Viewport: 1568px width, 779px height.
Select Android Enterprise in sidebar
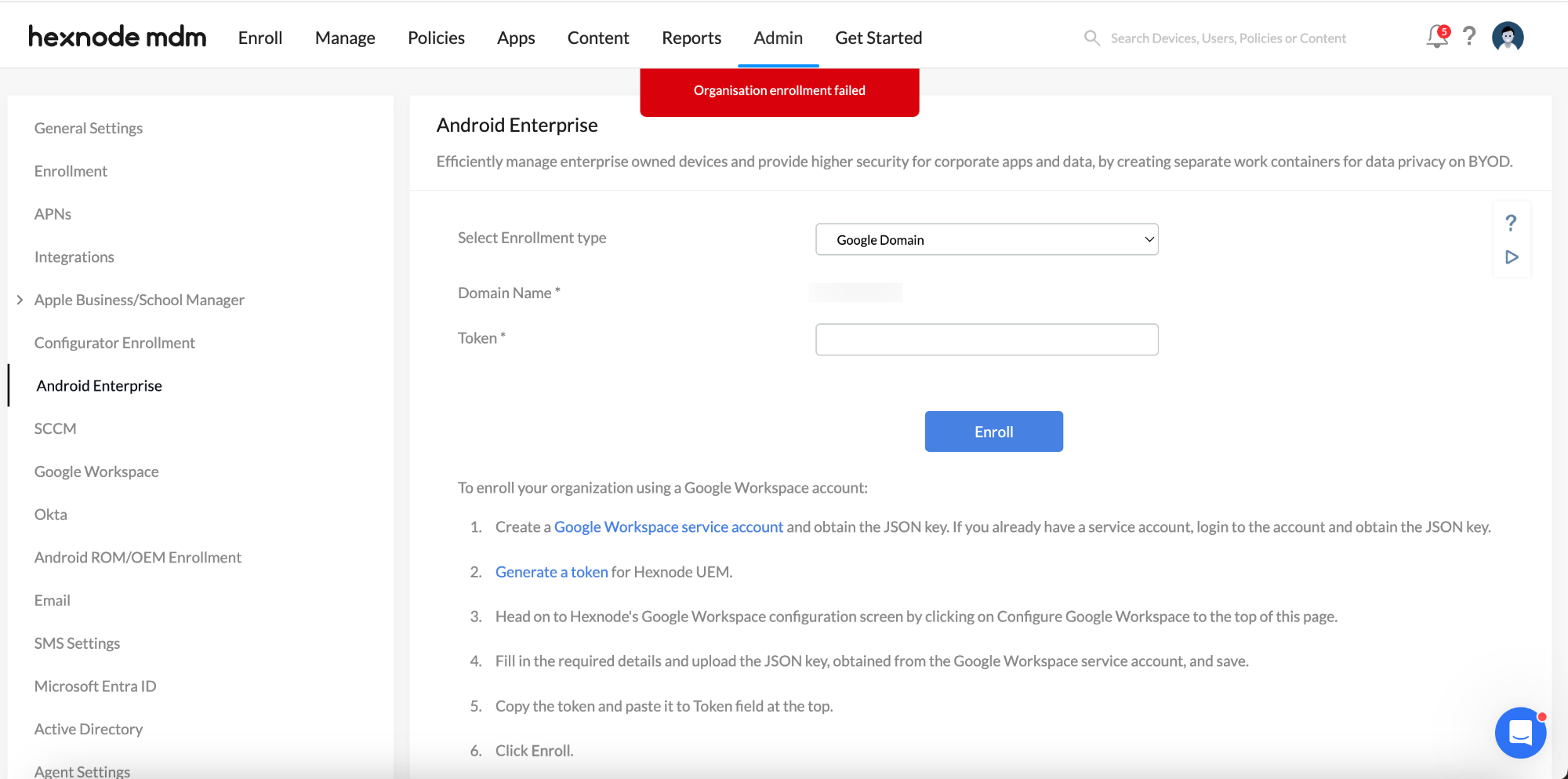click(100, 386)
